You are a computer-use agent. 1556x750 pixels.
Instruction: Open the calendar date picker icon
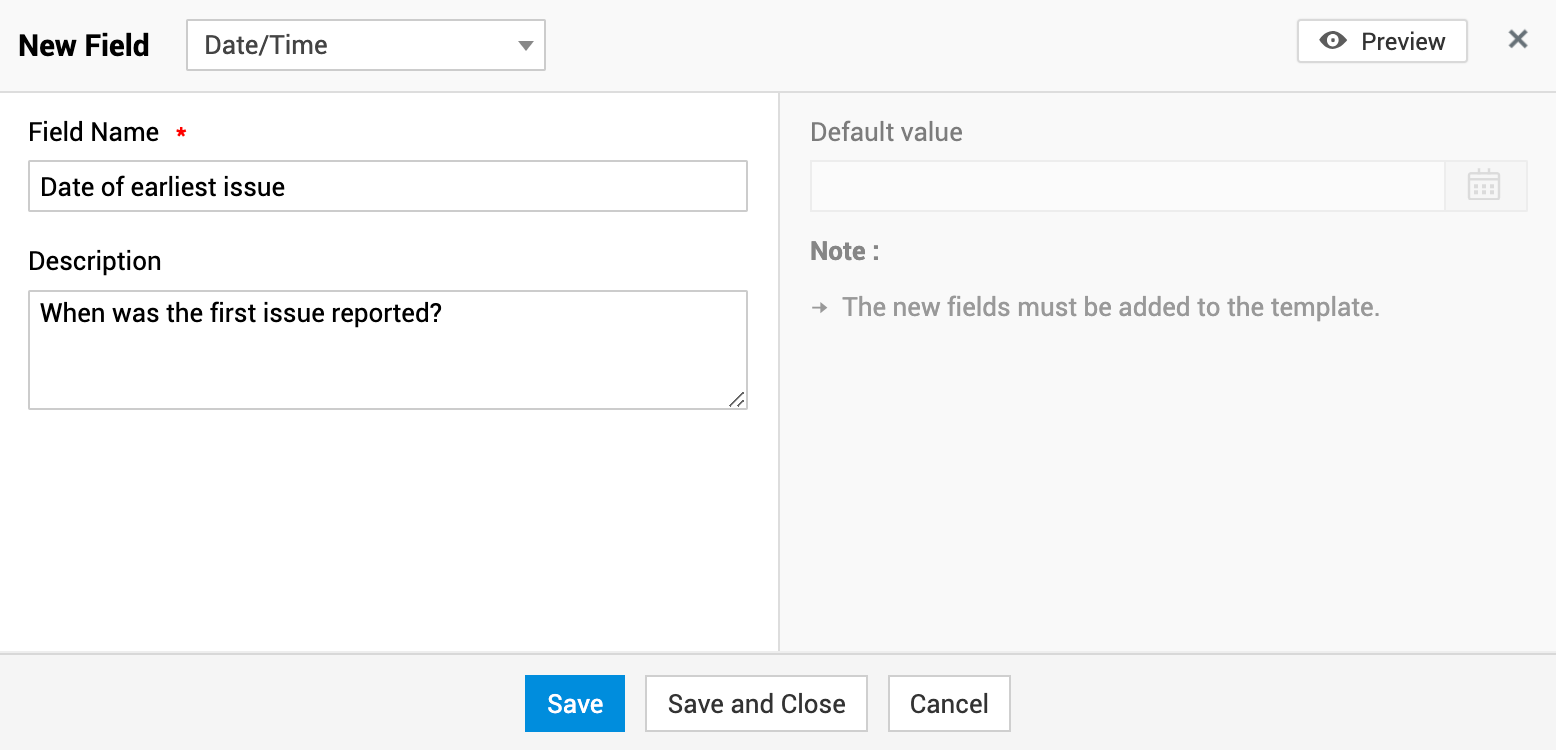point(1484,185)
